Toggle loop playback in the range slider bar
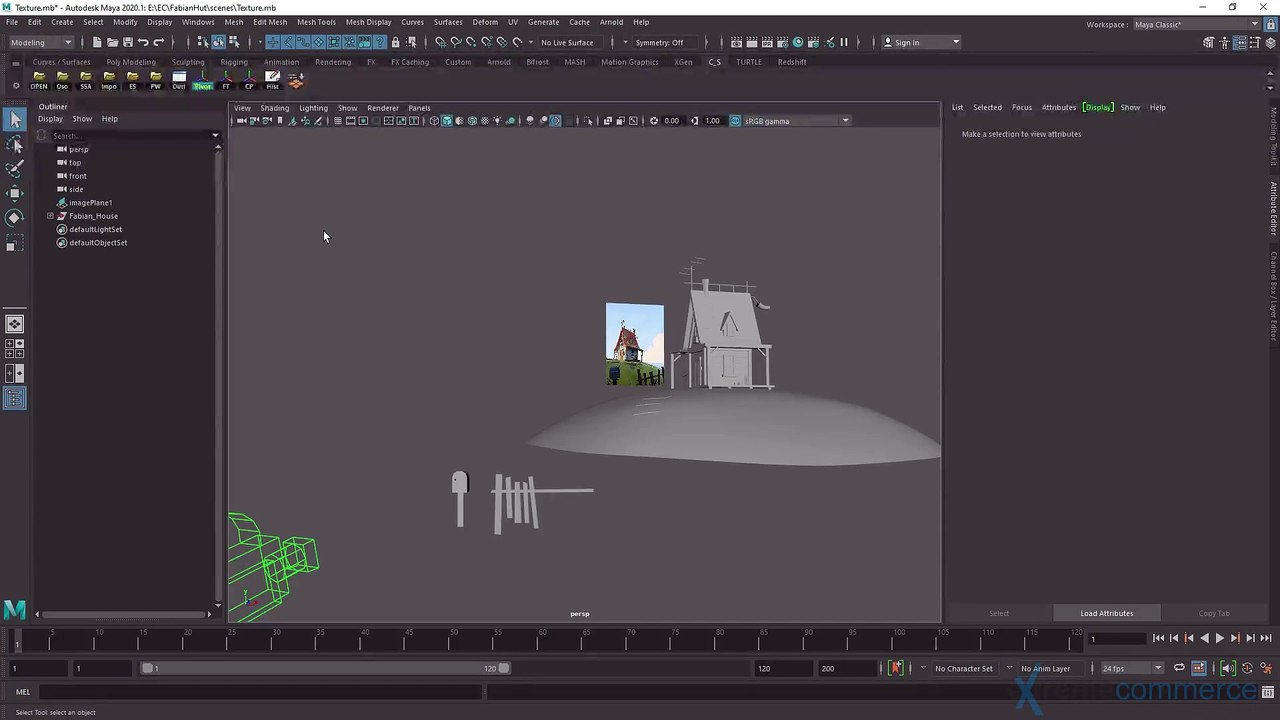The height and width of the screenshot is (720, 1280). 1179,668
